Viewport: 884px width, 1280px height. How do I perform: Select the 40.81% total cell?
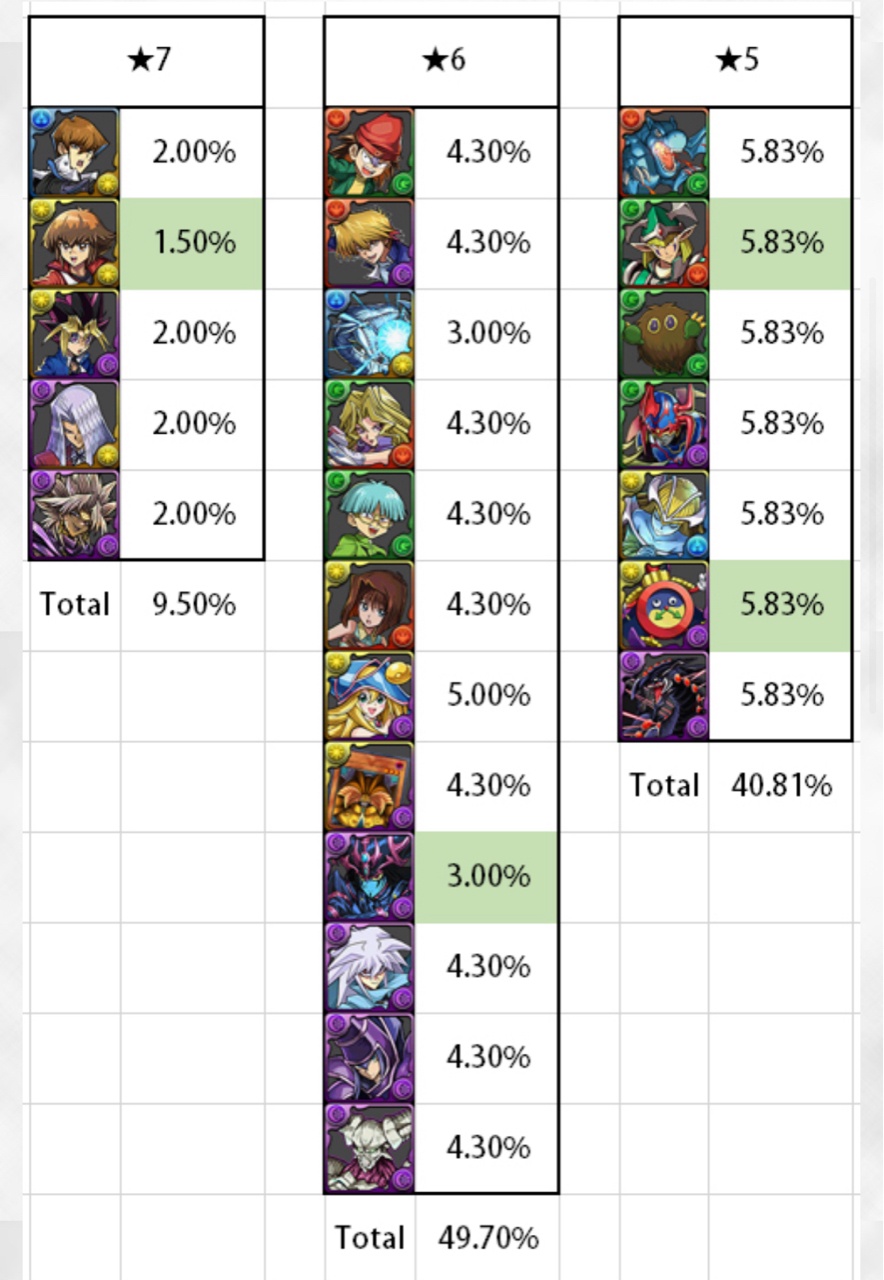pos(781,786)
